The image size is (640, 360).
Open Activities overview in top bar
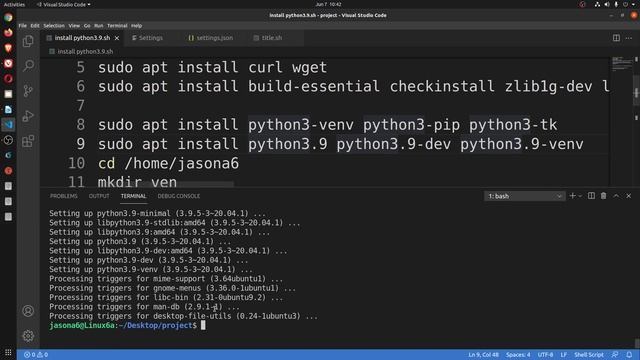point(14,4)
